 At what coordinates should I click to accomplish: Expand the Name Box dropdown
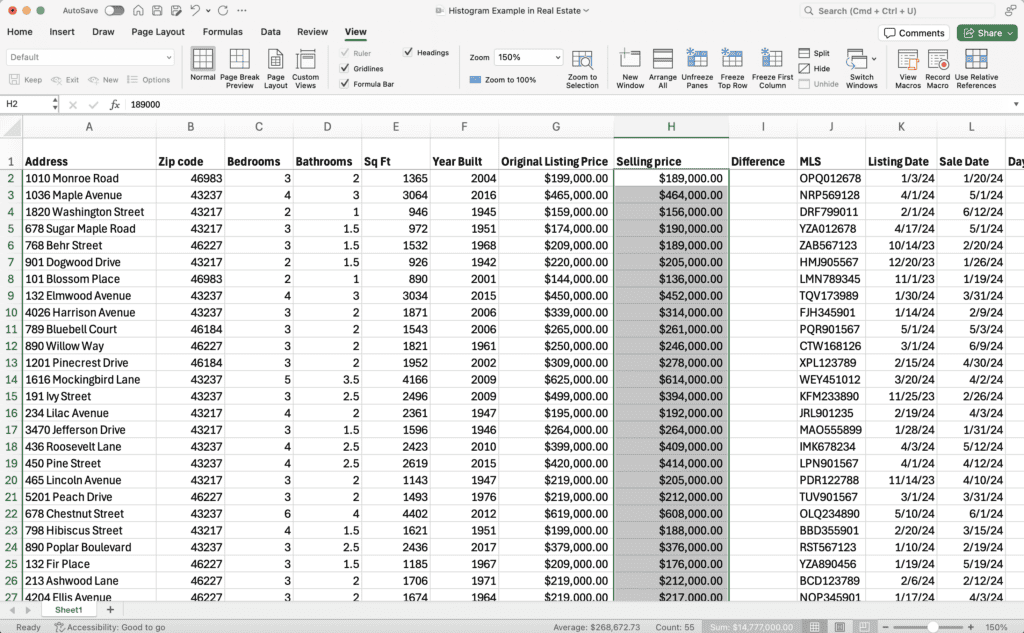(53, 104)
